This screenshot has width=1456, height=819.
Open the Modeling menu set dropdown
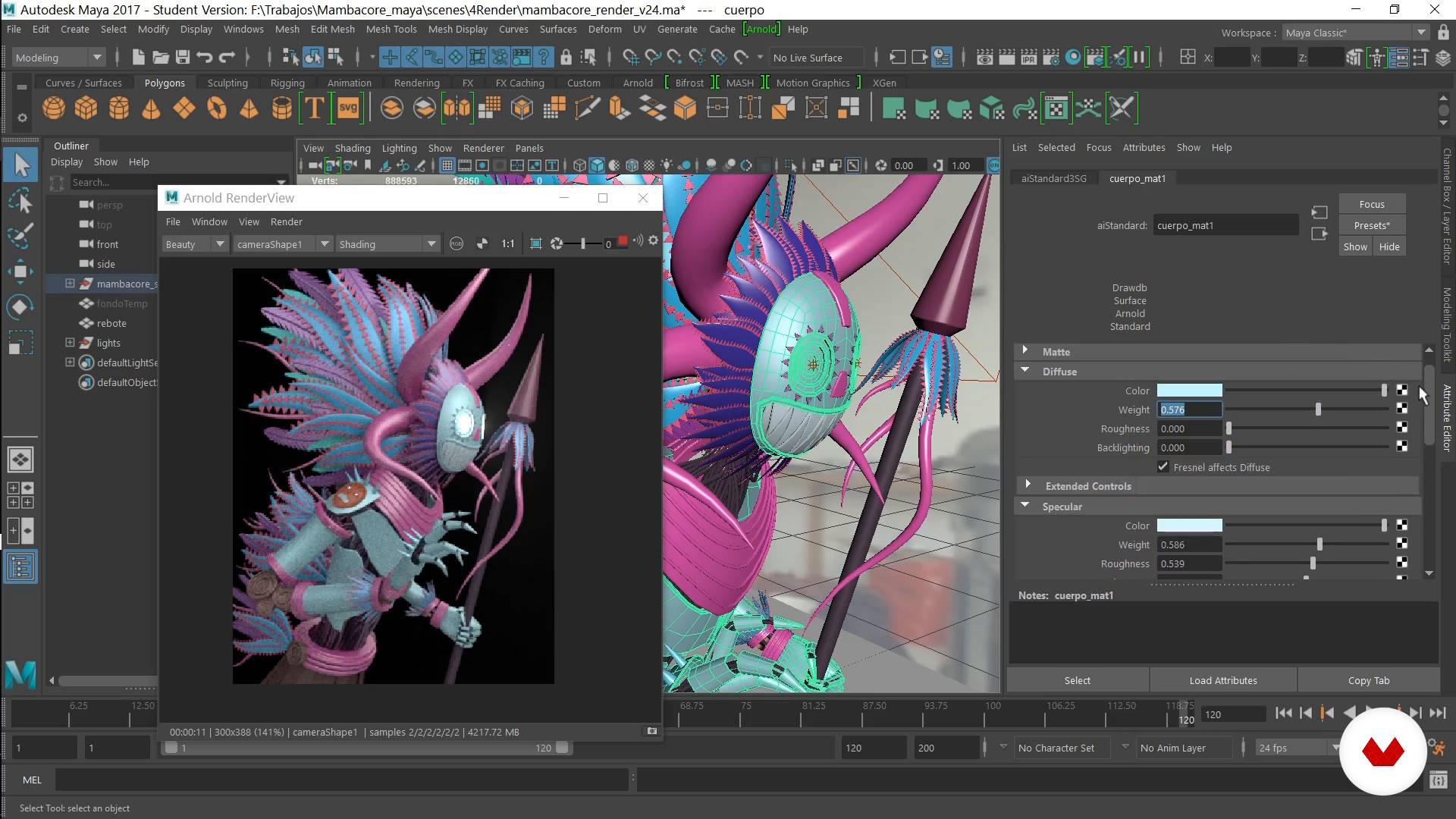(58, 57)
